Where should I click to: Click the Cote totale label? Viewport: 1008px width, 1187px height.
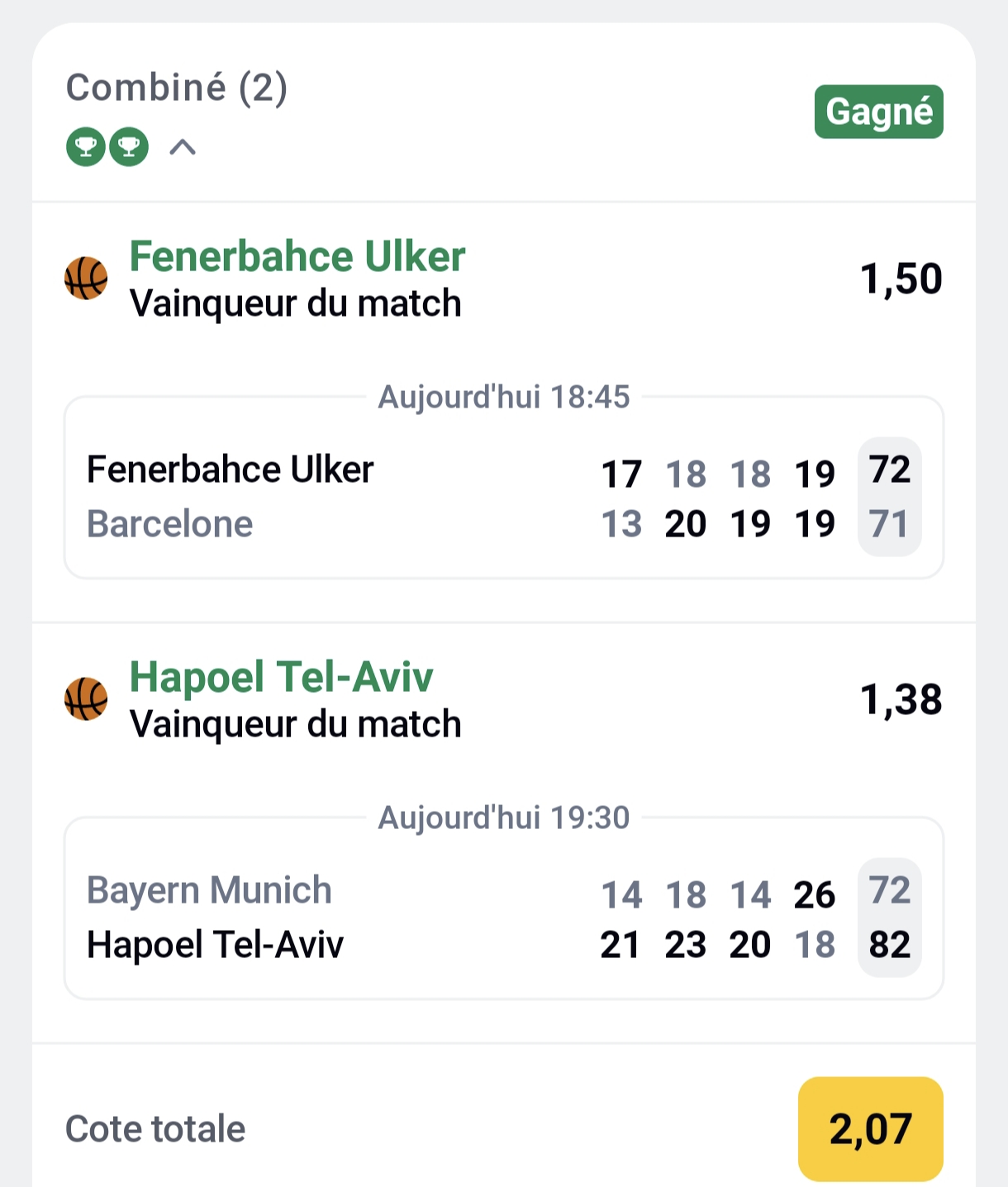click(x=155, y=1129)
